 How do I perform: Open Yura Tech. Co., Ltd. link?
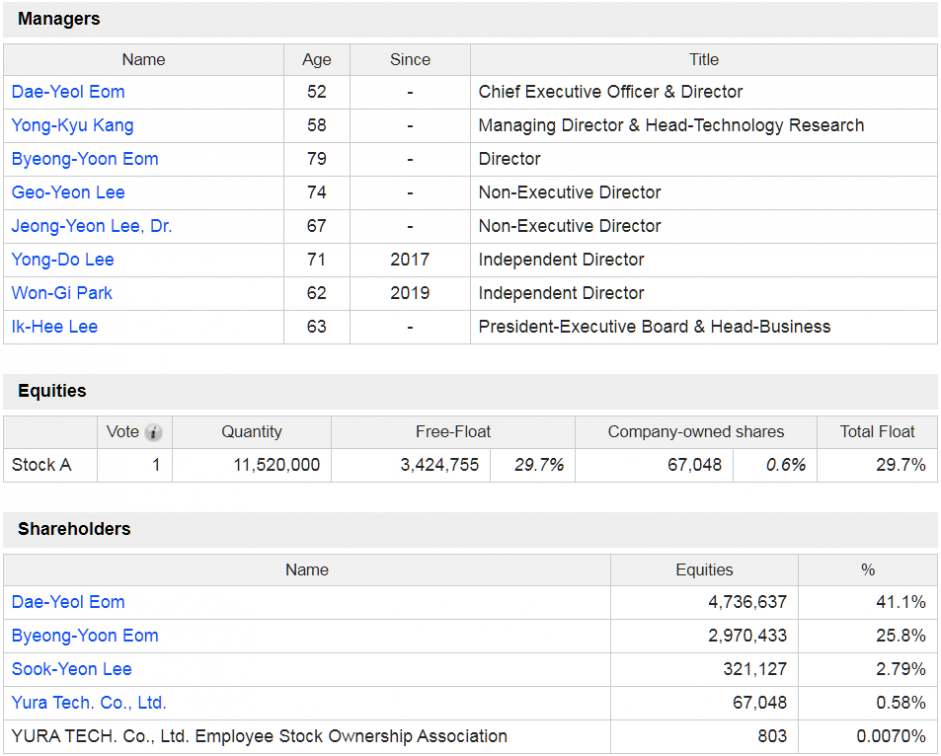tap(89, 703)
